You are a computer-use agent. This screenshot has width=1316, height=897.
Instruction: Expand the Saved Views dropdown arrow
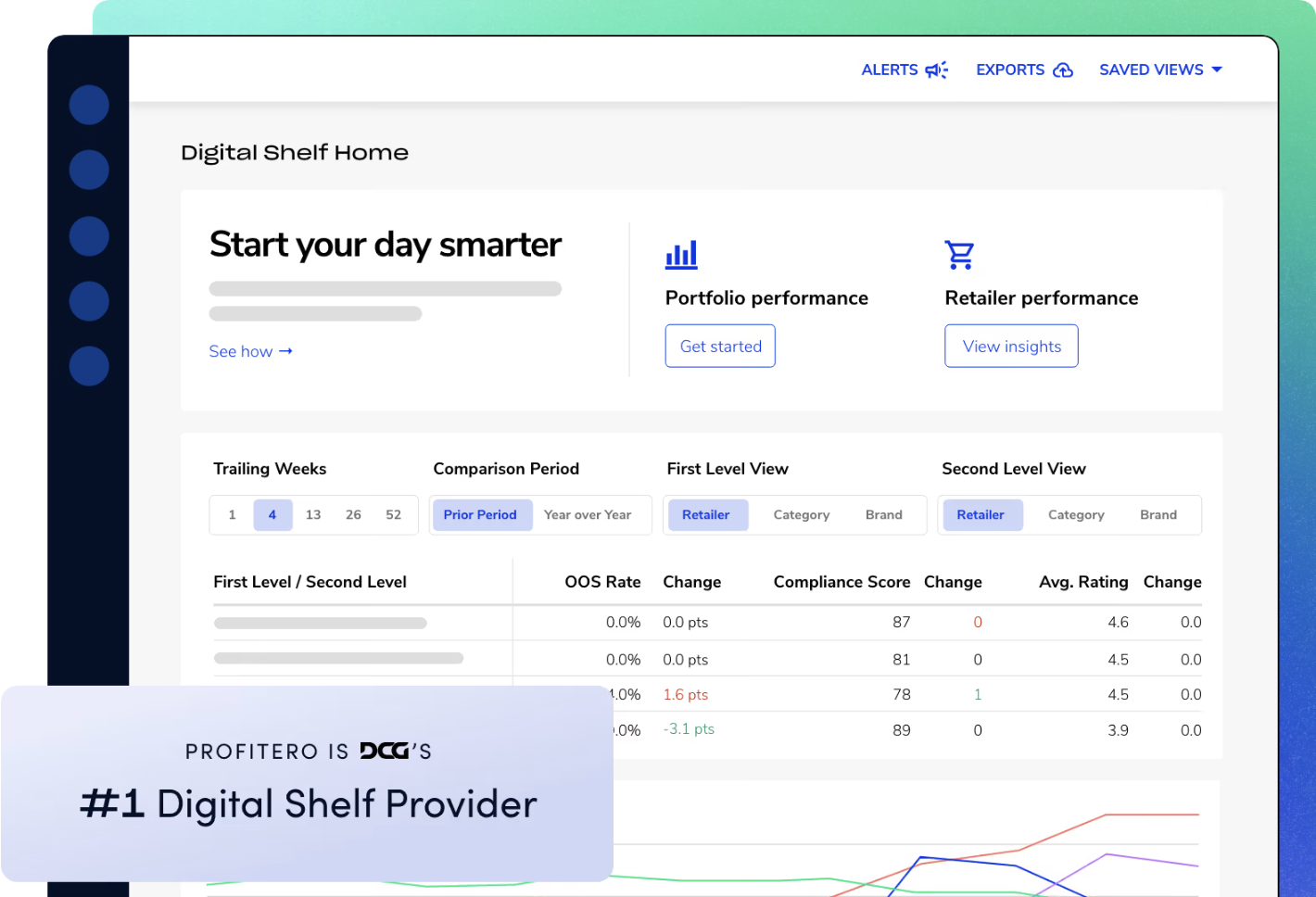(1217, 69)
